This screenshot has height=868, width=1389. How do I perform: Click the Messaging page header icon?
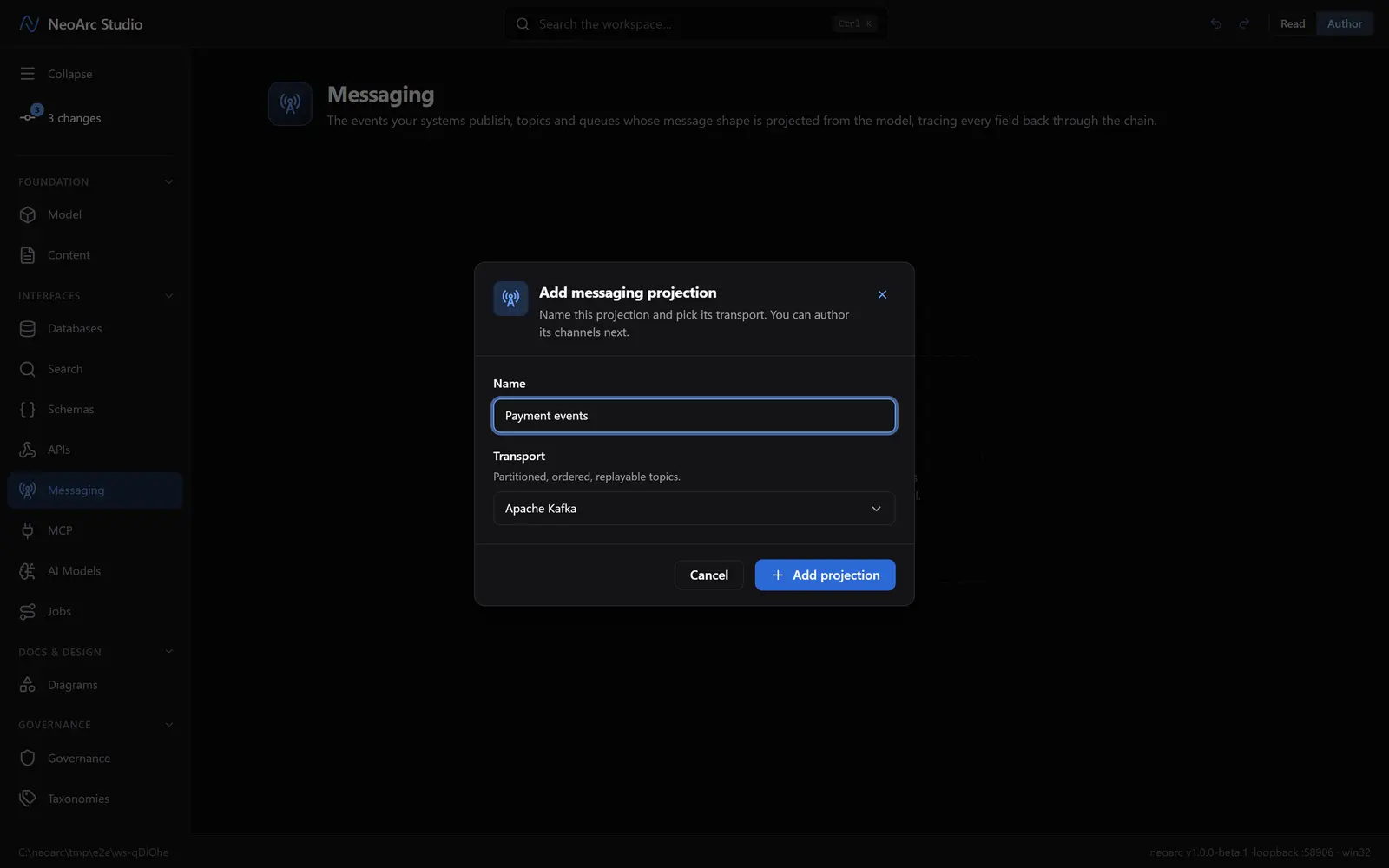tap(290, 104)
